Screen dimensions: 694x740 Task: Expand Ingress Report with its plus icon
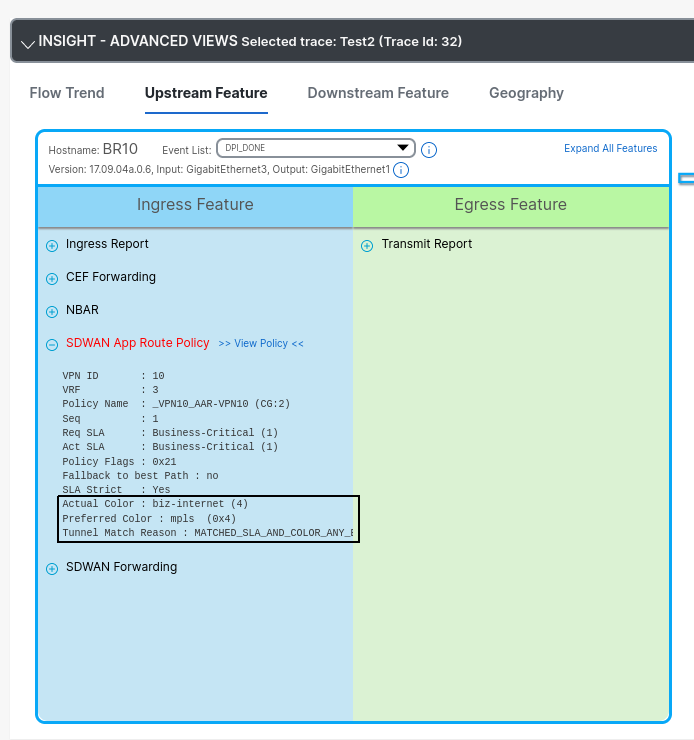[52, 245]
